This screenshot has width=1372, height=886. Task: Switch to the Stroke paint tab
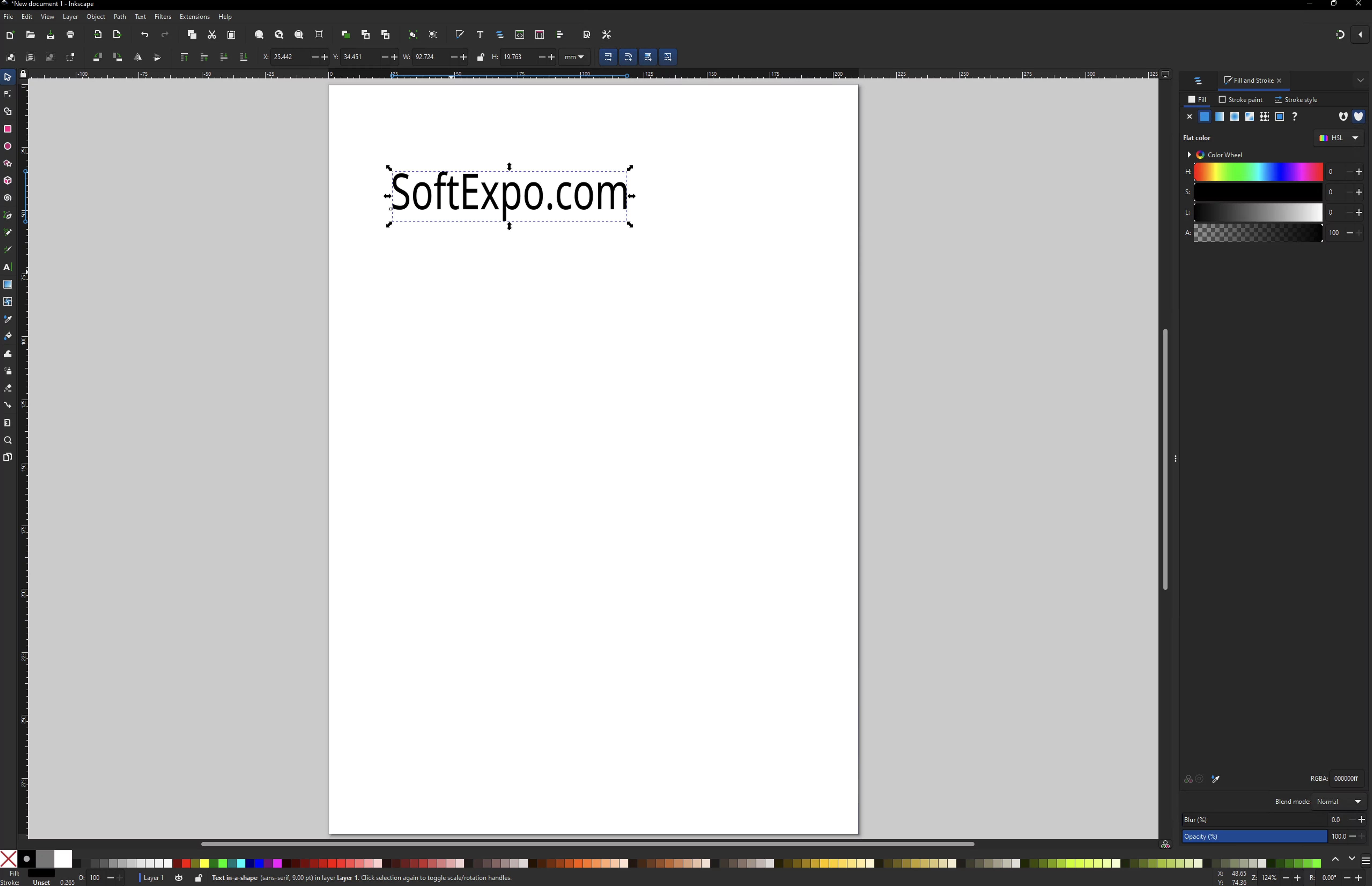point(1240,99)
